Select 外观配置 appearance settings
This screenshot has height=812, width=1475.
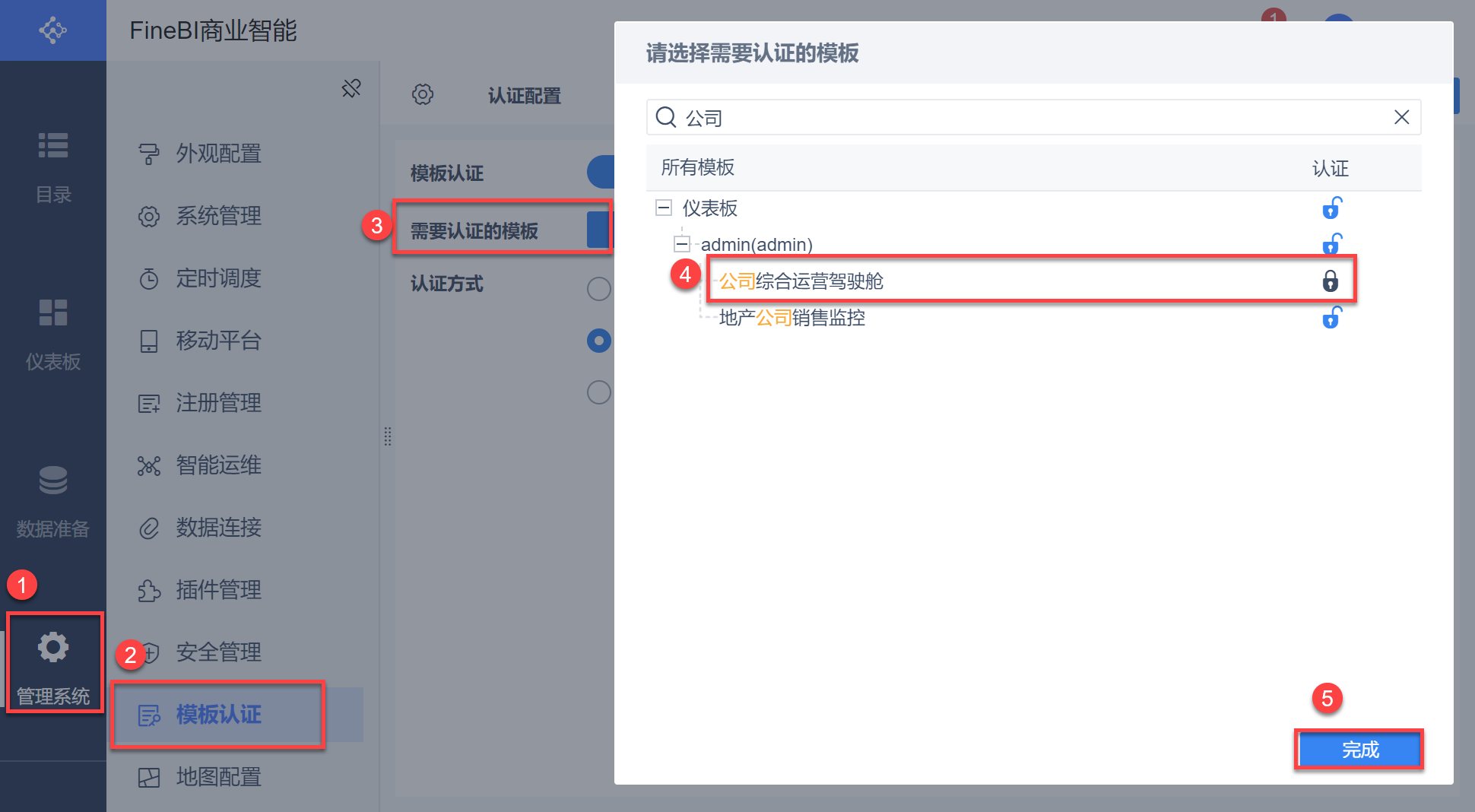click(219, 154)
